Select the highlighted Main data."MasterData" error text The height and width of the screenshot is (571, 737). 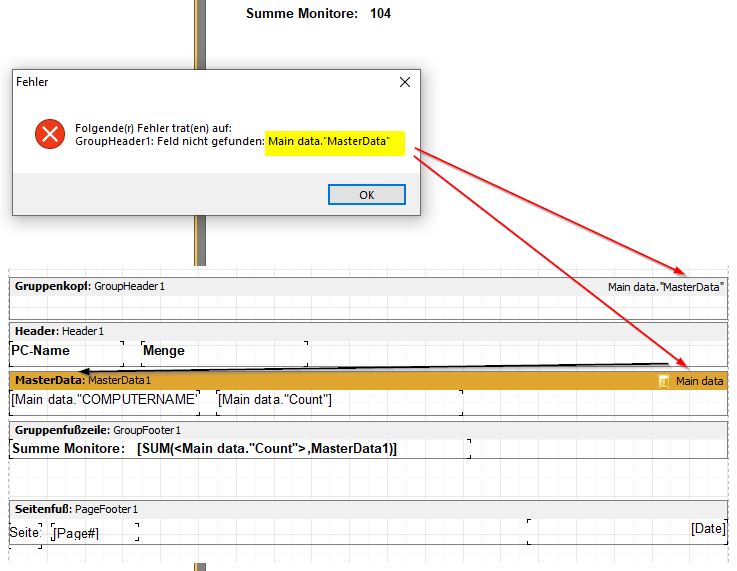[x=334, y=142]
